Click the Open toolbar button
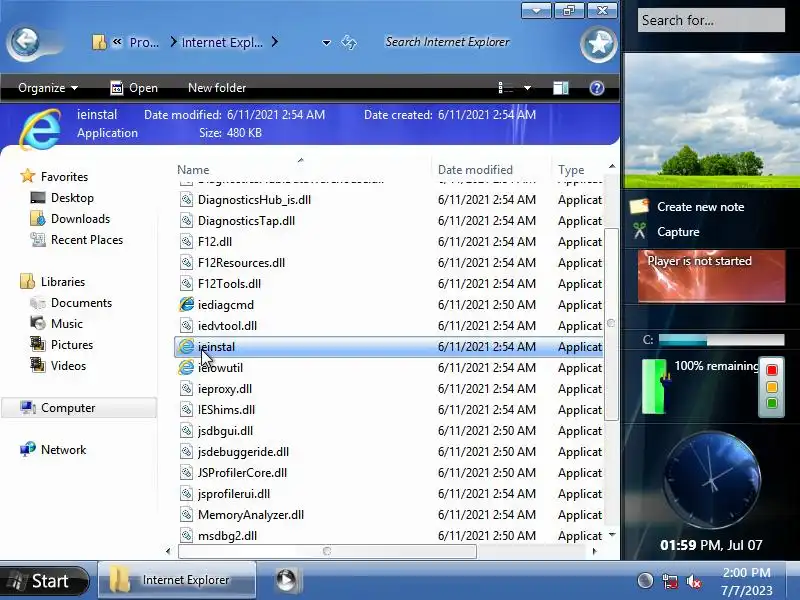Image resolution: width=800 pixels, height=600 pixels. coord(134,88)
